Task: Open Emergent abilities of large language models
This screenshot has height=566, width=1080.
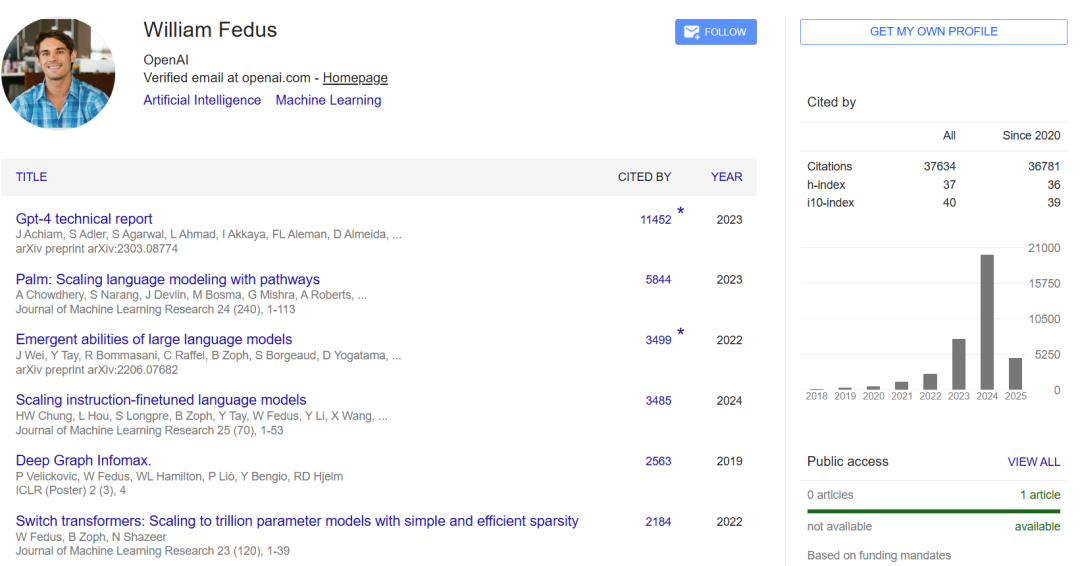Action: [x=154, y=340]
